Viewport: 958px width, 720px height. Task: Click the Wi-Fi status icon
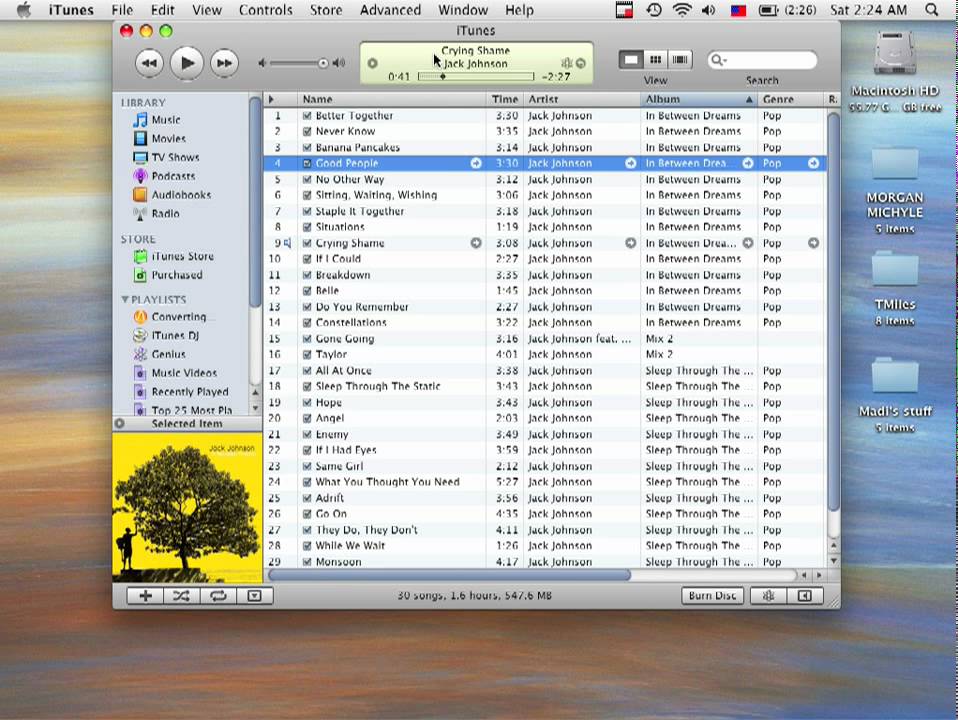(x=682, y=10)
